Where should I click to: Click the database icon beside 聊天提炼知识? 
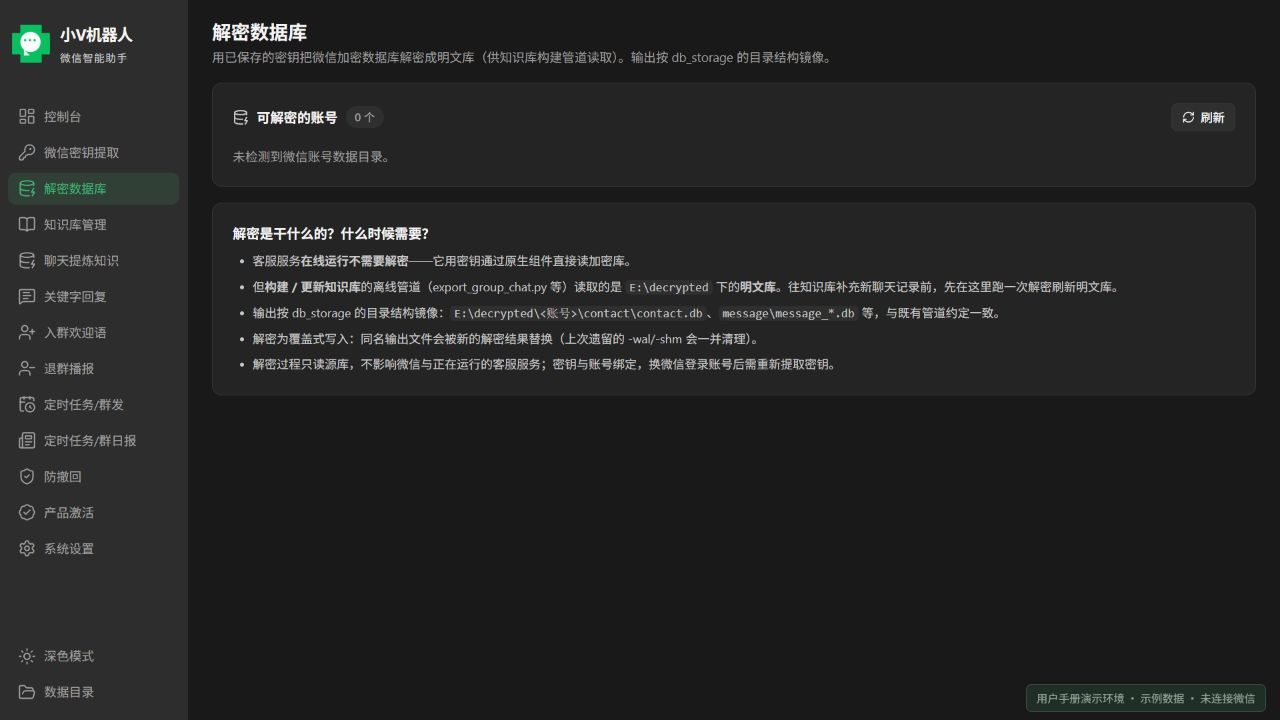point(27,261)
